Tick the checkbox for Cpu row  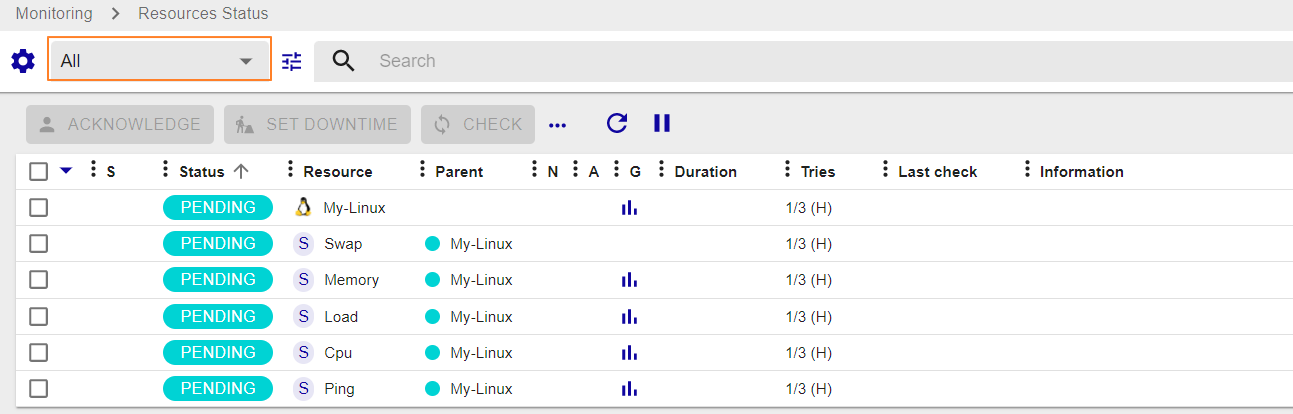coord(38,353)
